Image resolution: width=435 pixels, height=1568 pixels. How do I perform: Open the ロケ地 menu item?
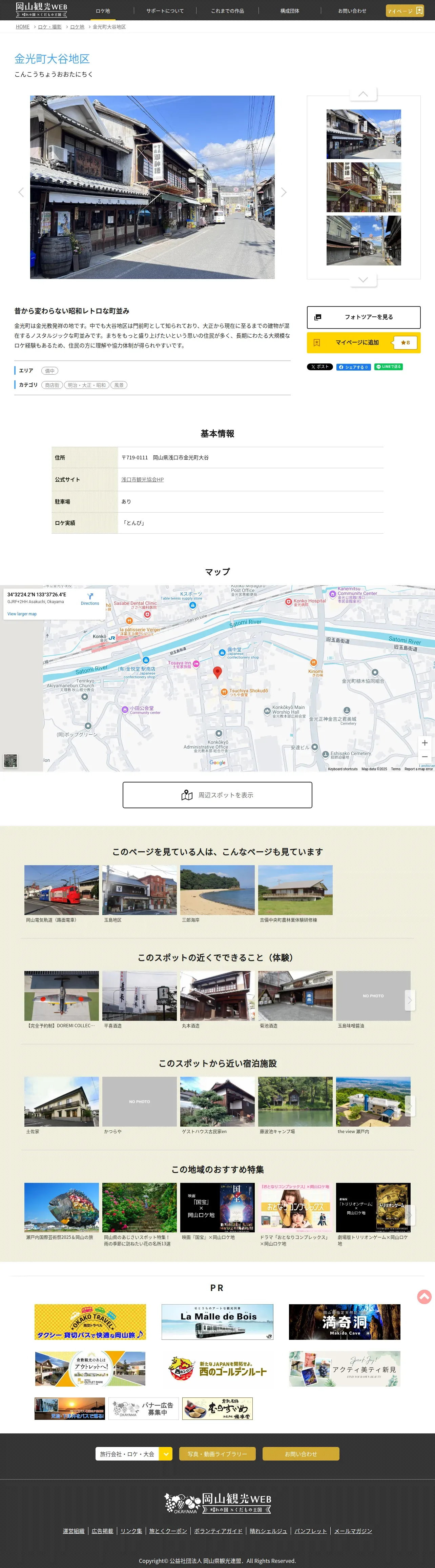(x=103, y=11)
